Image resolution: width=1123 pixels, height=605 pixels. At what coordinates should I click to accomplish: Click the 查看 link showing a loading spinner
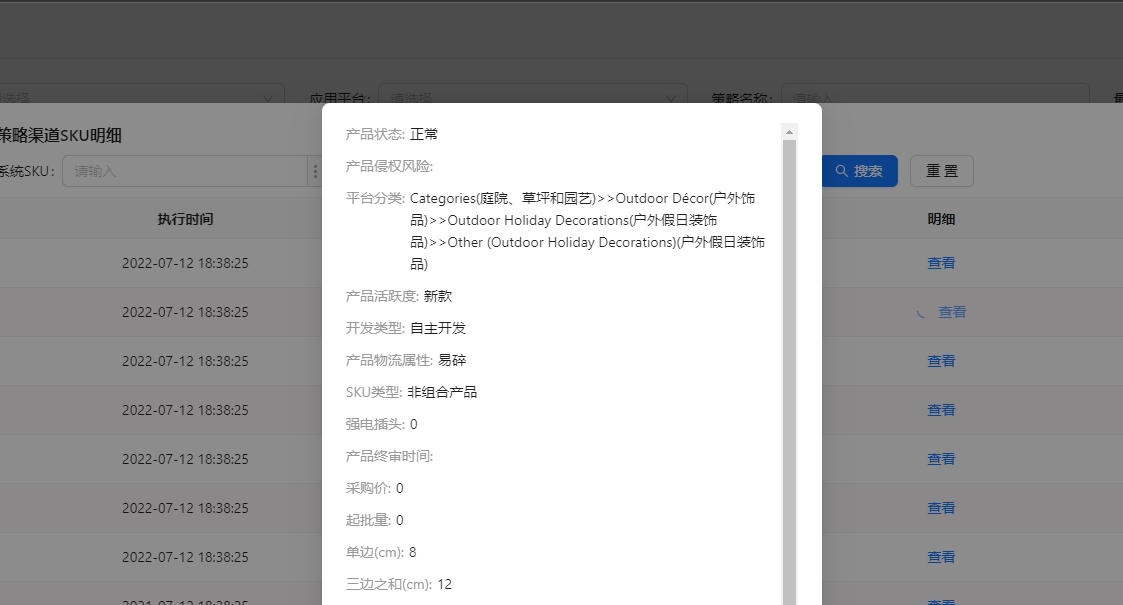pos(952,312)
